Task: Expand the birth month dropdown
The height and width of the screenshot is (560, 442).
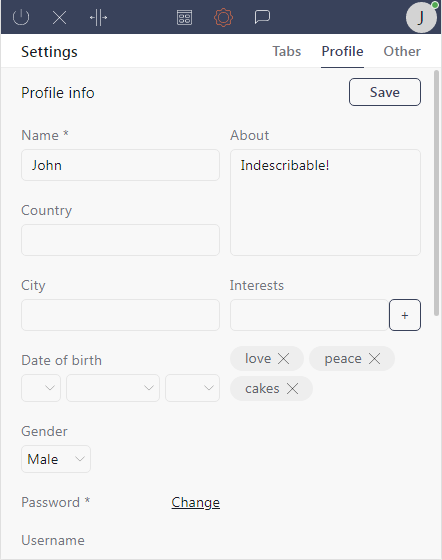Action: pos(113,388)
